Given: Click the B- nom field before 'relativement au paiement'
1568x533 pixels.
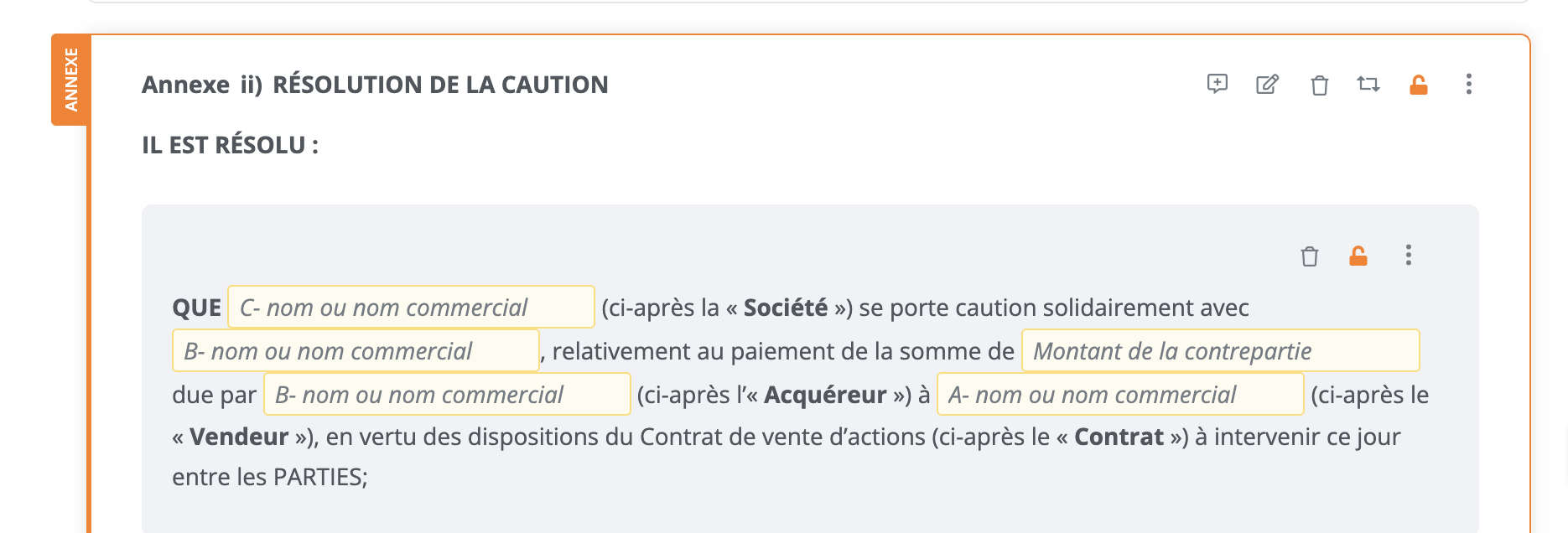Looking at the screenshot, I should [x=356, y=351].
